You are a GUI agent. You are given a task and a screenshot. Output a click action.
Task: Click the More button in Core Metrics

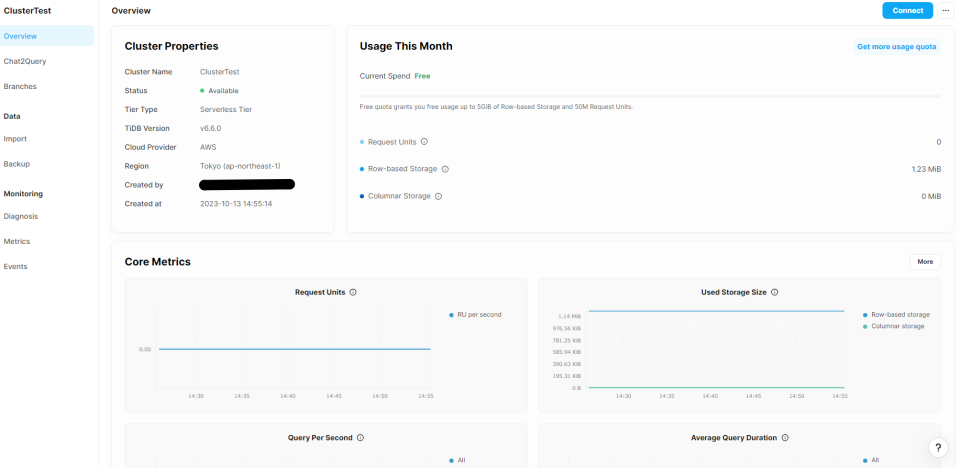point(925,262)
